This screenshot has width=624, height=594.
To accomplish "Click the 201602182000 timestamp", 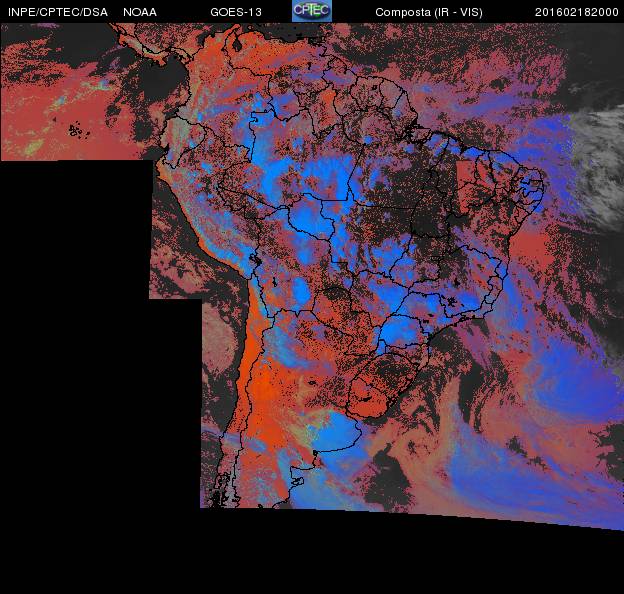I will (x=577, y=12).
